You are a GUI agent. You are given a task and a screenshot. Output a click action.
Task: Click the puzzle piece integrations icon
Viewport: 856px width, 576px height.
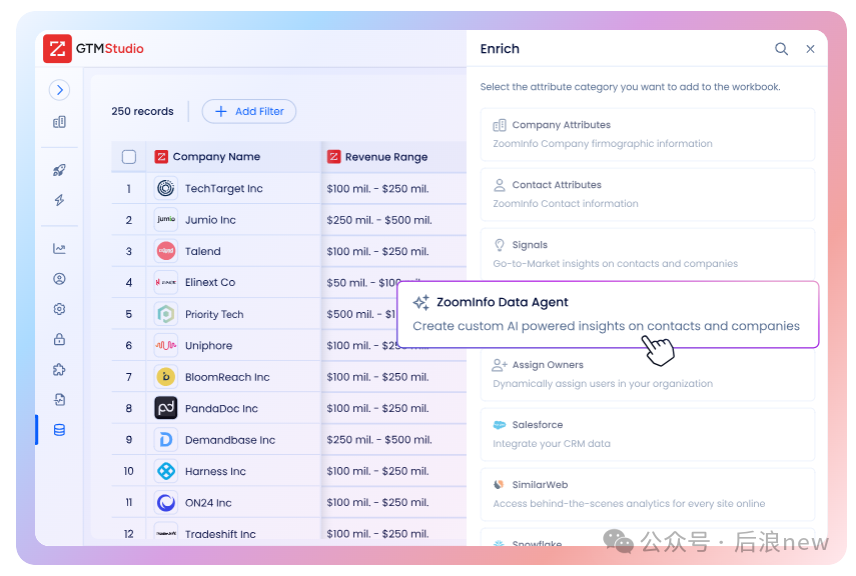60,370
